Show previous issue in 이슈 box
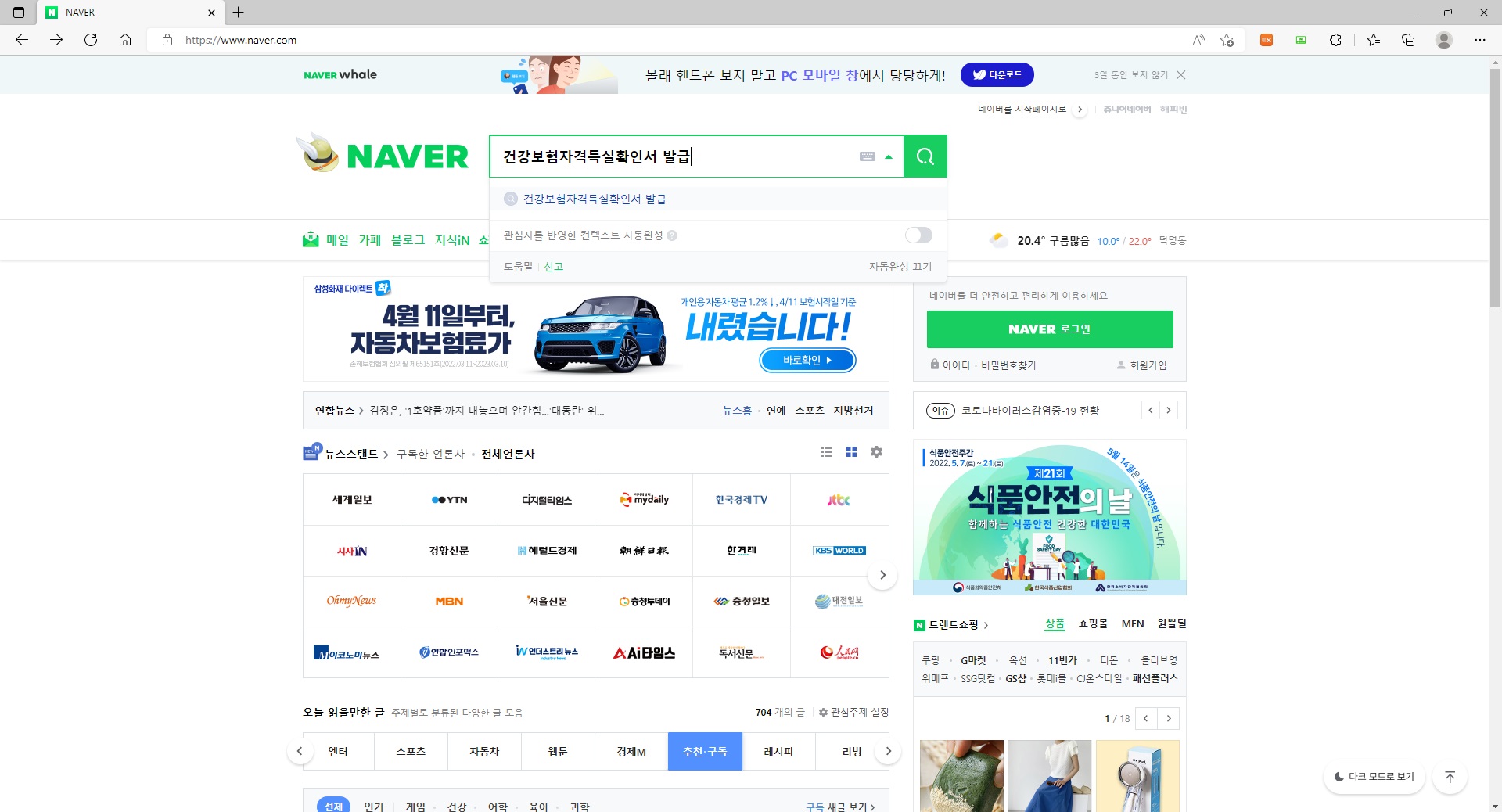The image size is (1502, 812). (x=1150, y=410)
